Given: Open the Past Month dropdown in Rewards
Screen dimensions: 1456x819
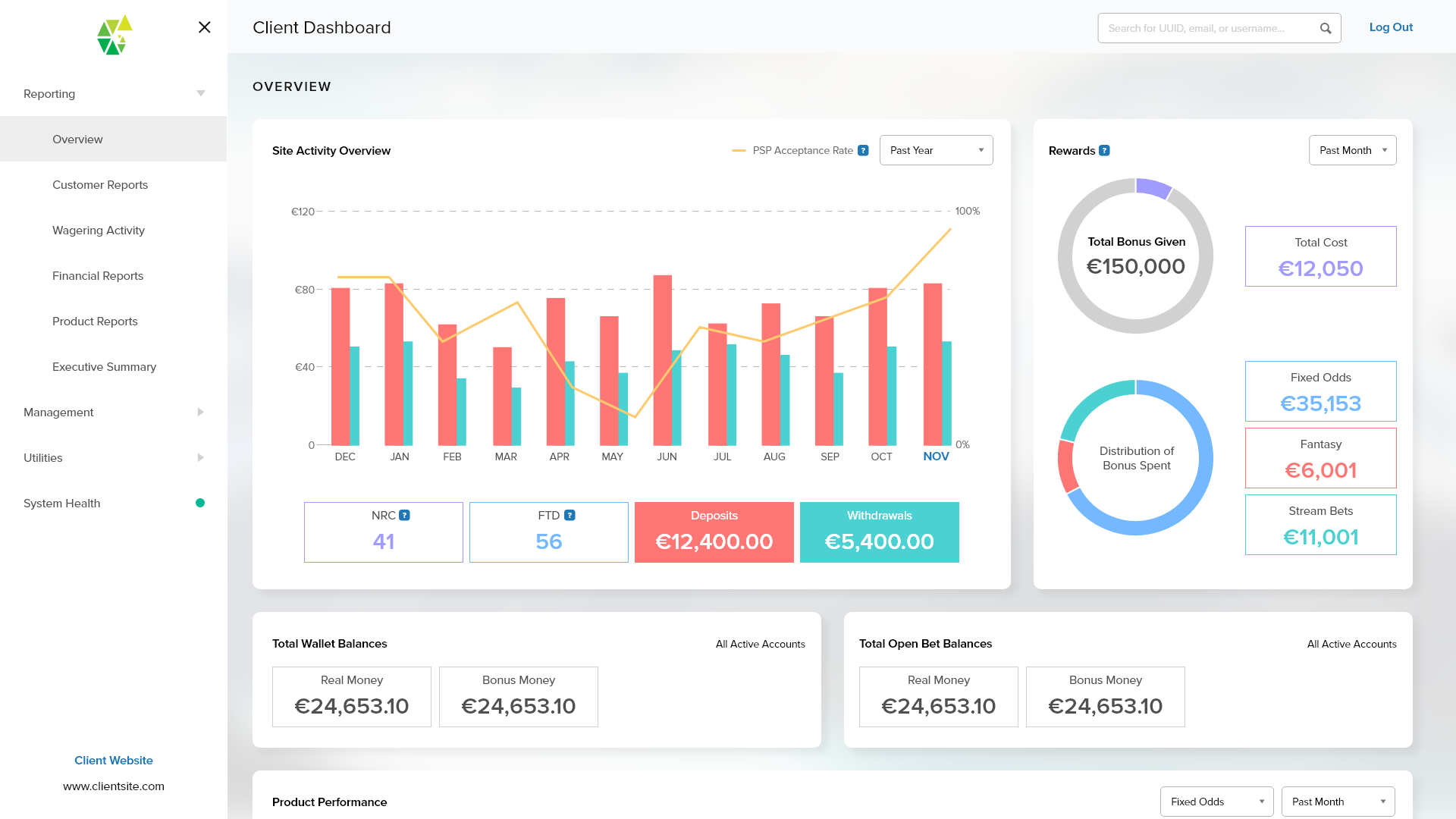Looking at the screenshot, I should pos(1353,150).
